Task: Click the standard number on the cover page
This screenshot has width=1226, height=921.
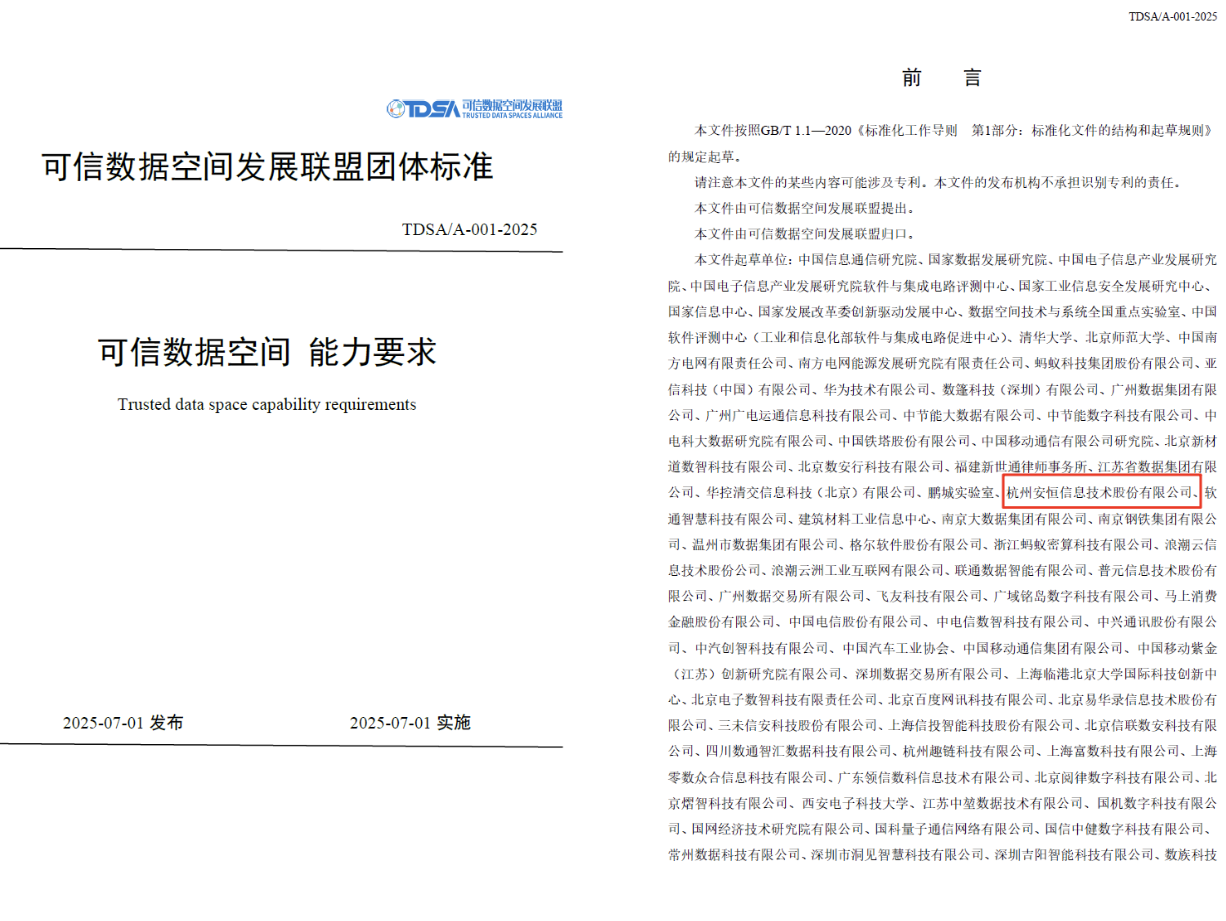Action: 470,230
